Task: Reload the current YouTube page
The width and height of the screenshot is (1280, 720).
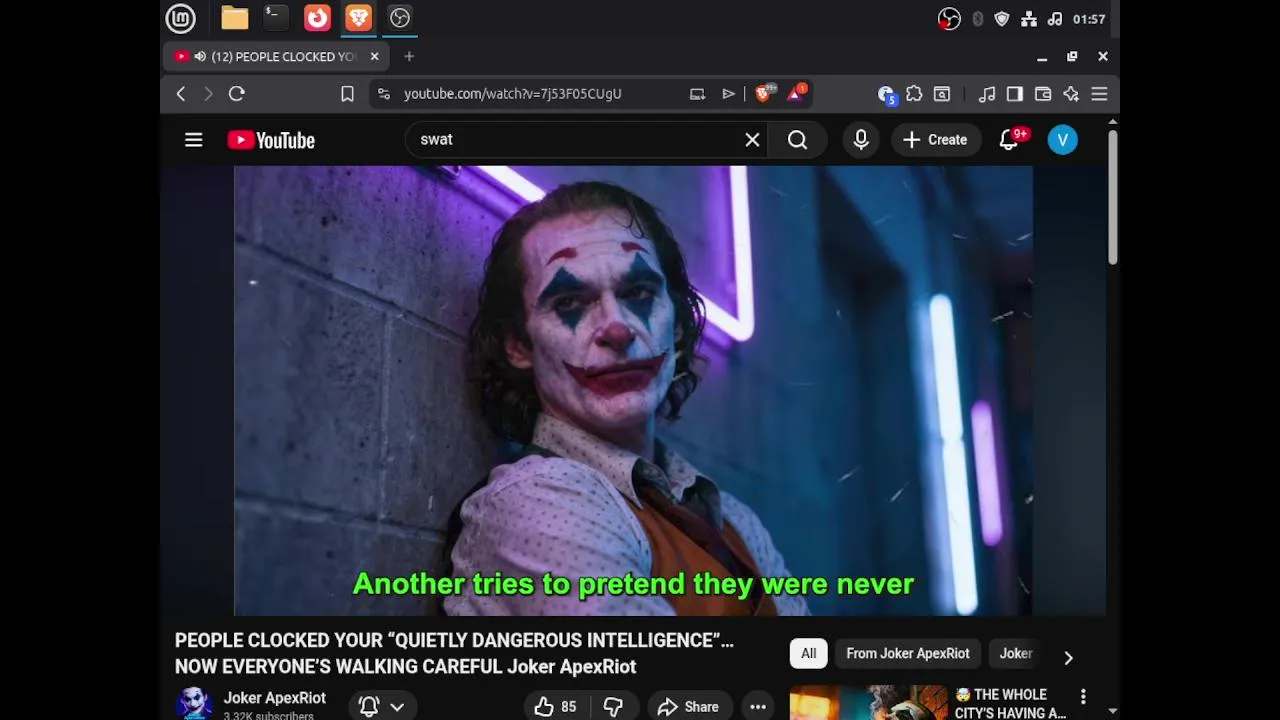Action: 237,94
